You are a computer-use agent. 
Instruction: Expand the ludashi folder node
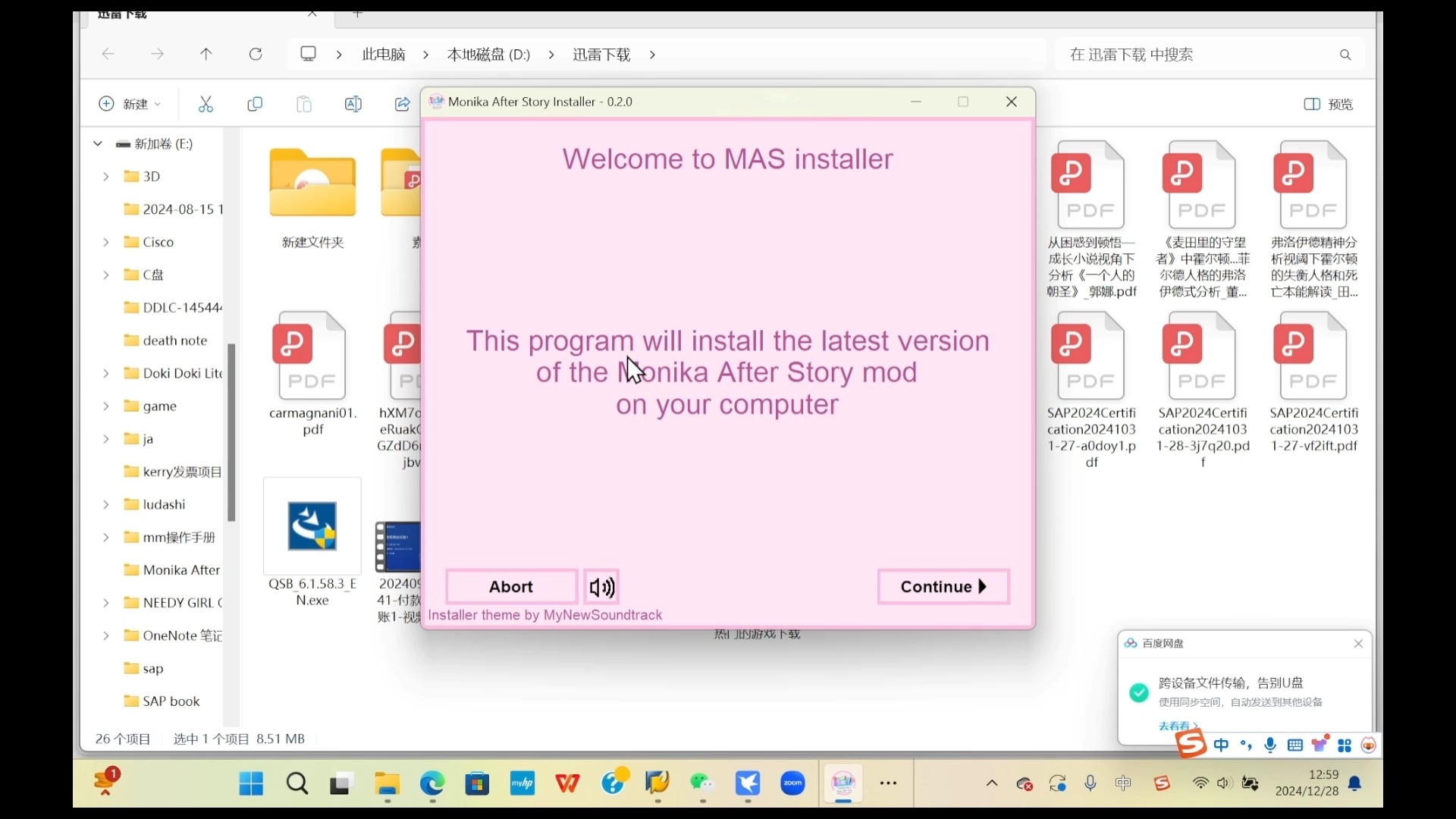pyautogui.click(x=106, y=504)
